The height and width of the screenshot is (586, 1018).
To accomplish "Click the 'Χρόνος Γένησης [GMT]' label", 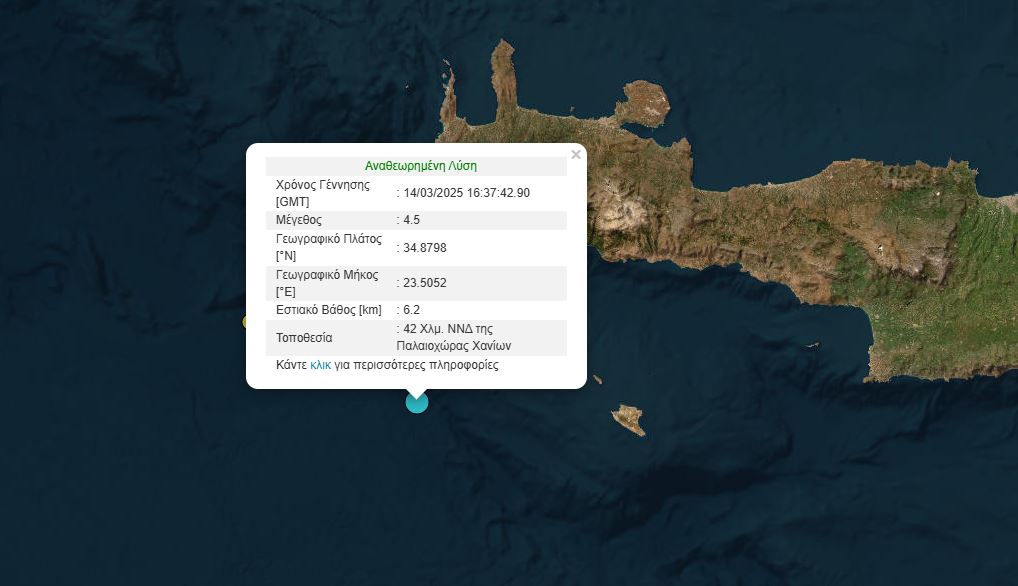I will pos(322,193).
